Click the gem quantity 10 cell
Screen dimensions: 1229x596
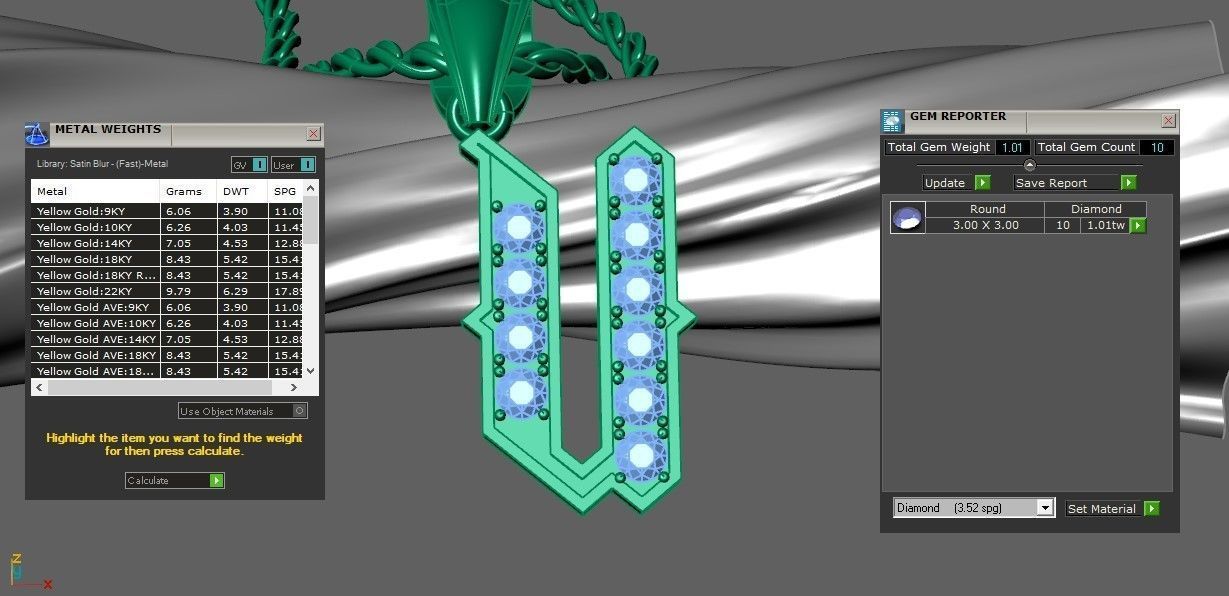(1063, 226)
